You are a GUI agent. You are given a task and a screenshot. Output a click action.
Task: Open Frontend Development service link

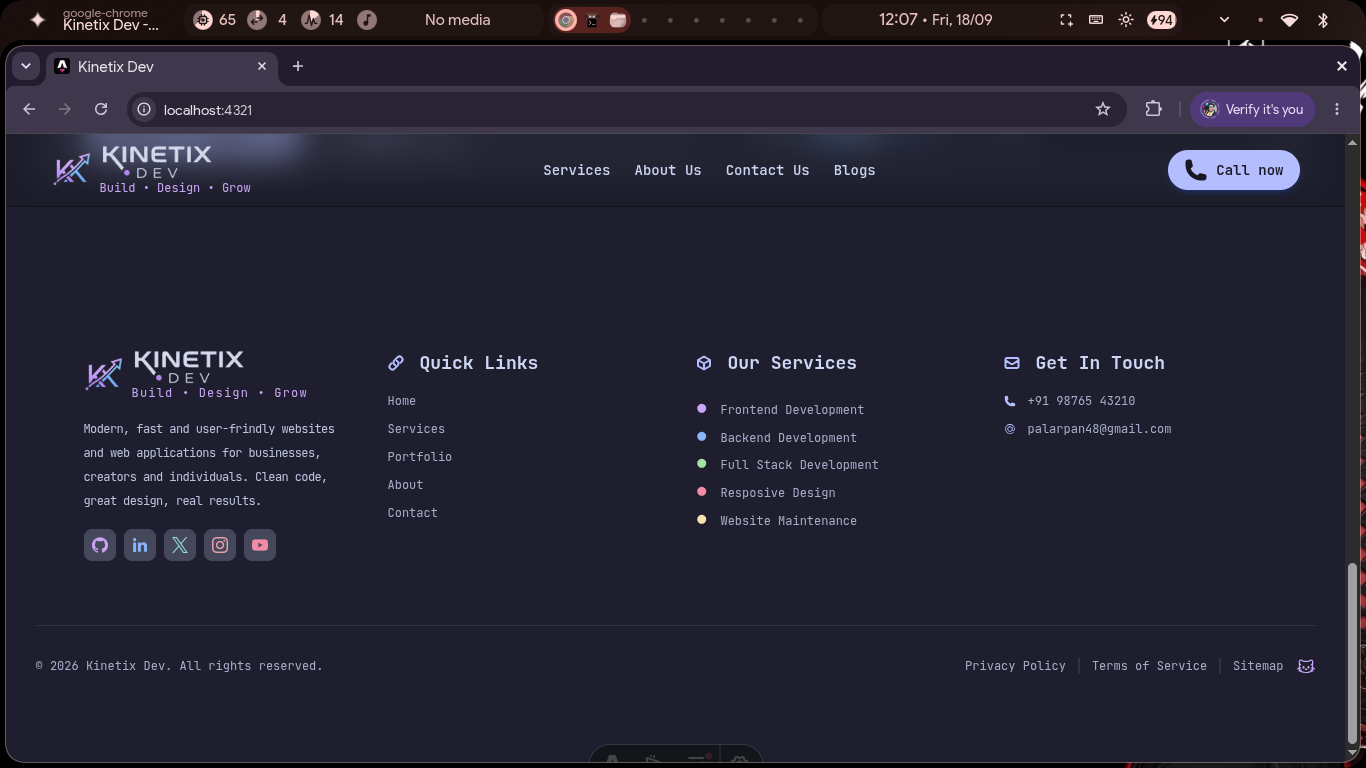792,410
